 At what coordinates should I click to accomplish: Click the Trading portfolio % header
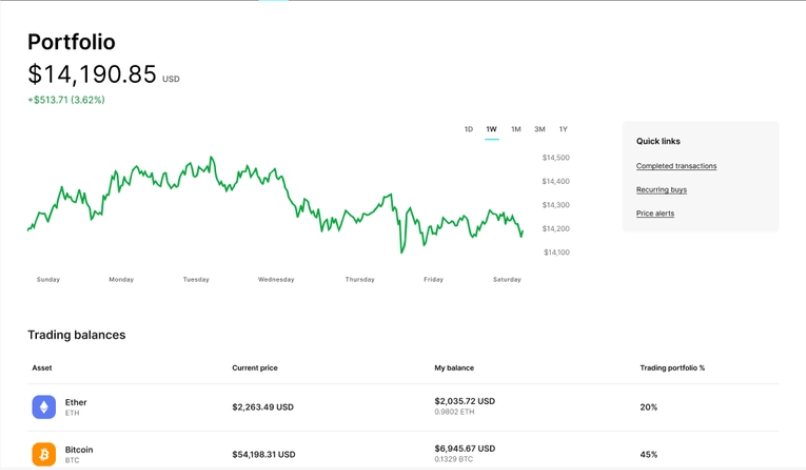(672, 368)
